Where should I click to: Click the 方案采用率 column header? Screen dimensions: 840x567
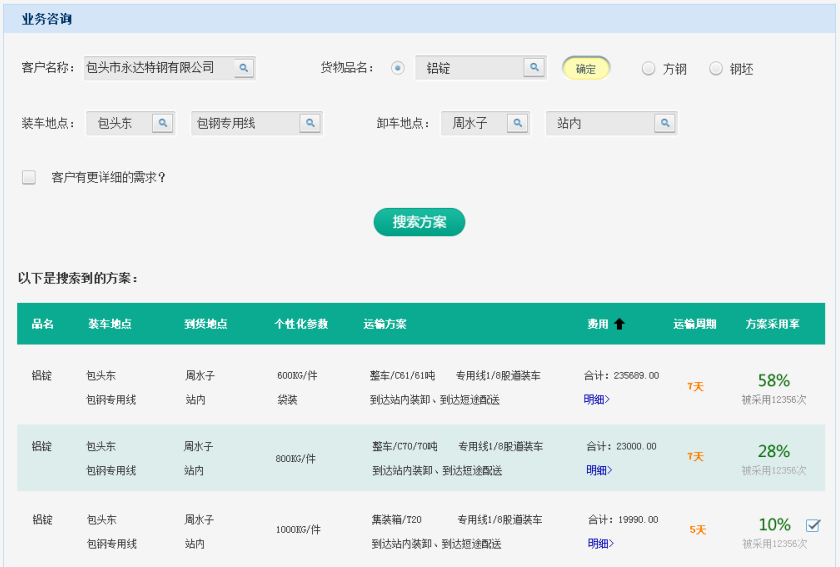point(772,324)
